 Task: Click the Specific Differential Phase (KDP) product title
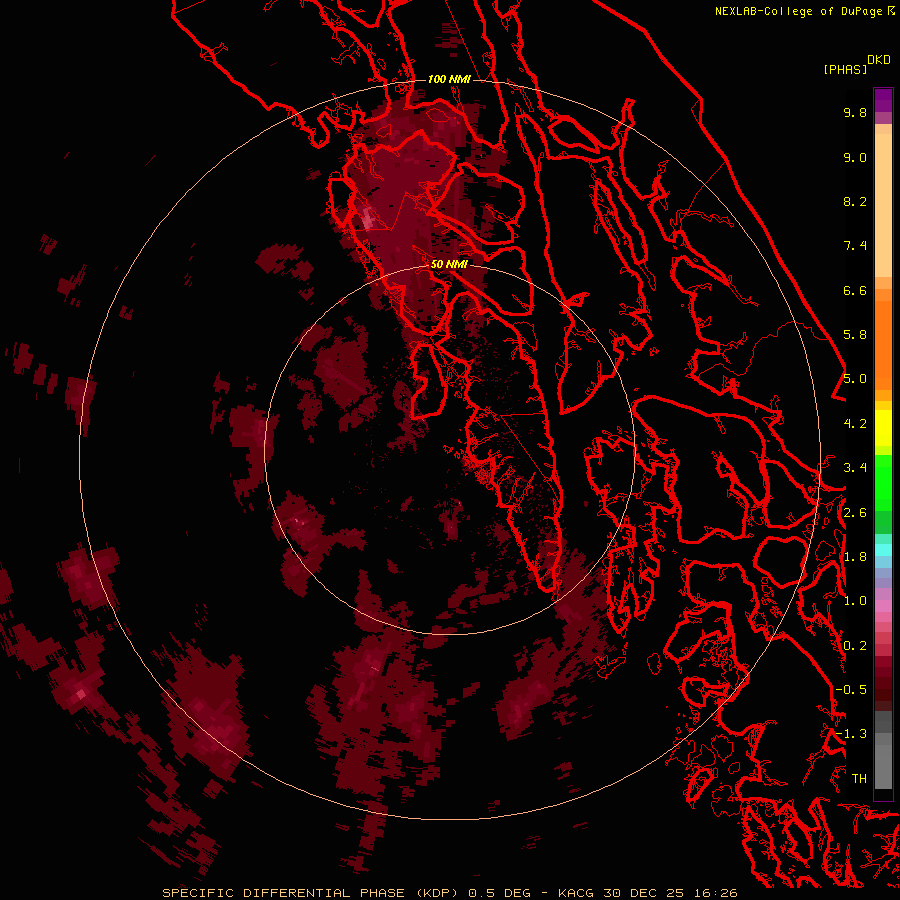pos(311,893)
